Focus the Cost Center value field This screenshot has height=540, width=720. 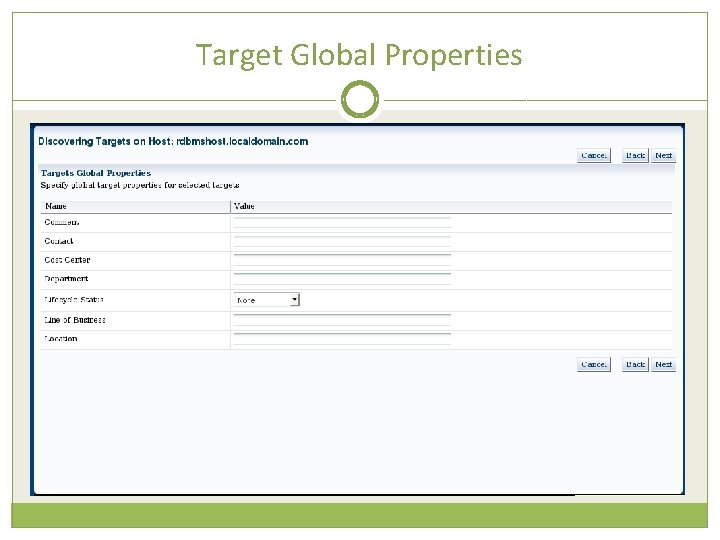pyautogui.click(x=343, y=260)
